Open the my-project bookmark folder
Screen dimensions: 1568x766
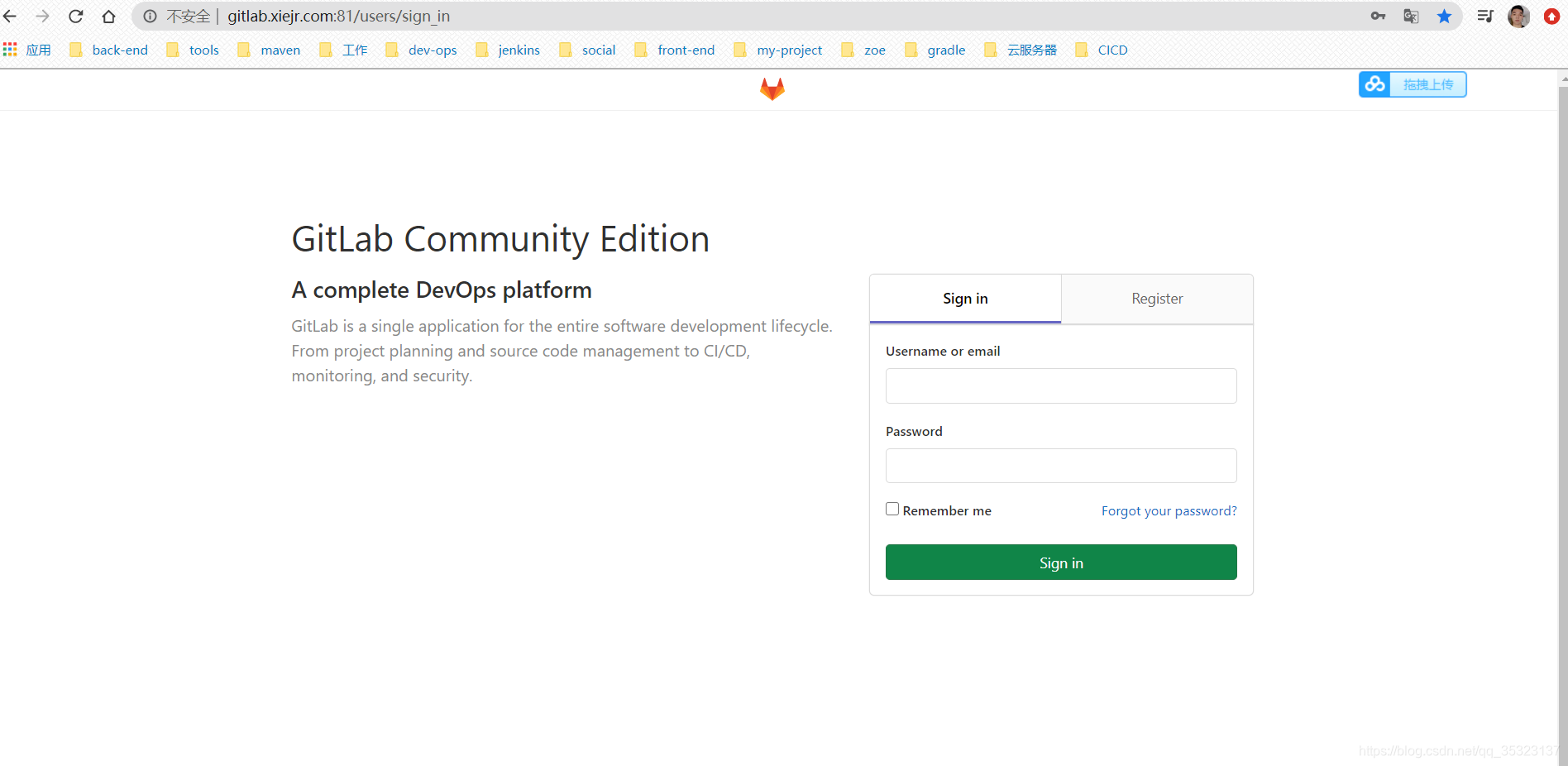[778, 50]
